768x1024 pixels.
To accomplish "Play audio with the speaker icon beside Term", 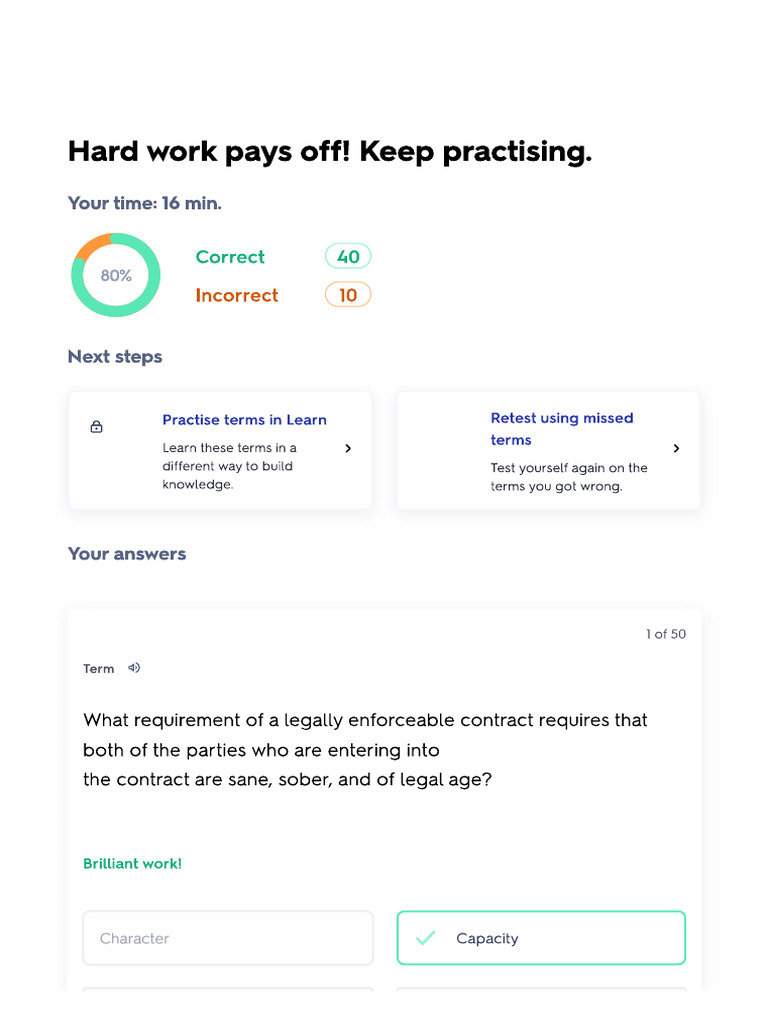I will (x=134, y=668).
